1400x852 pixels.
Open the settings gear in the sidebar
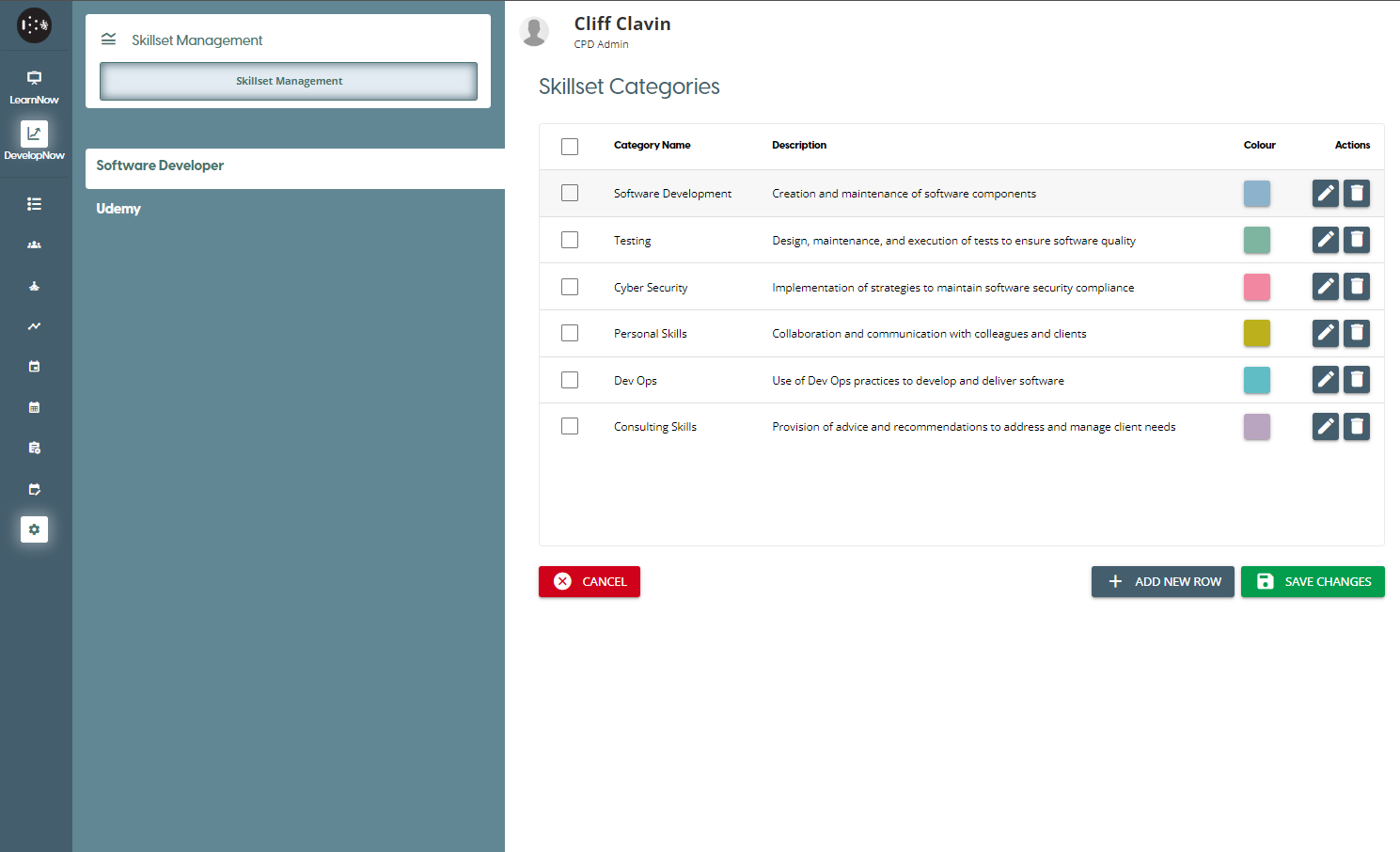click(x=34, y=529)
